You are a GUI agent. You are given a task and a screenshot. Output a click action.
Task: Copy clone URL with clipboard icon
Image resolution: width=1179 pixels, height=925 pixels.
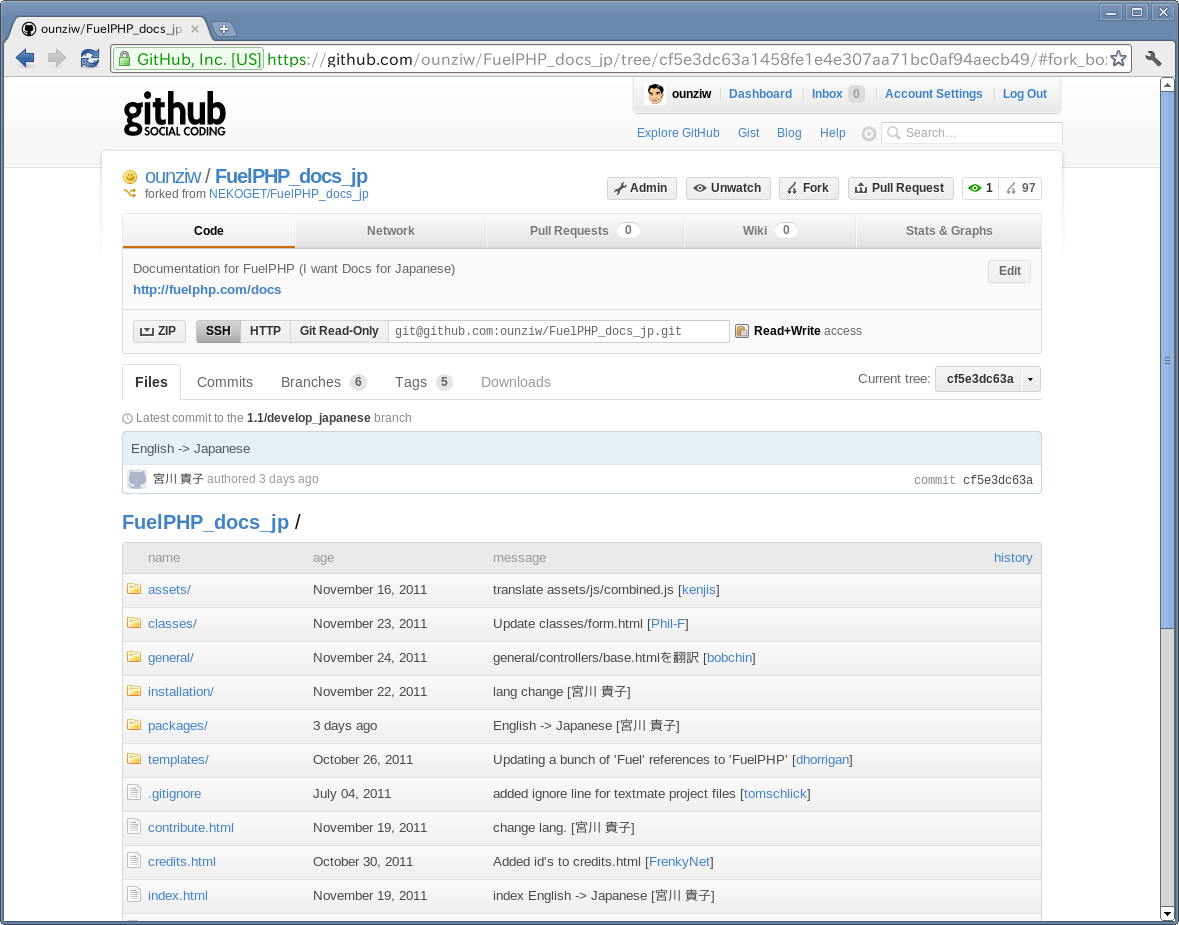click(741, 331)
